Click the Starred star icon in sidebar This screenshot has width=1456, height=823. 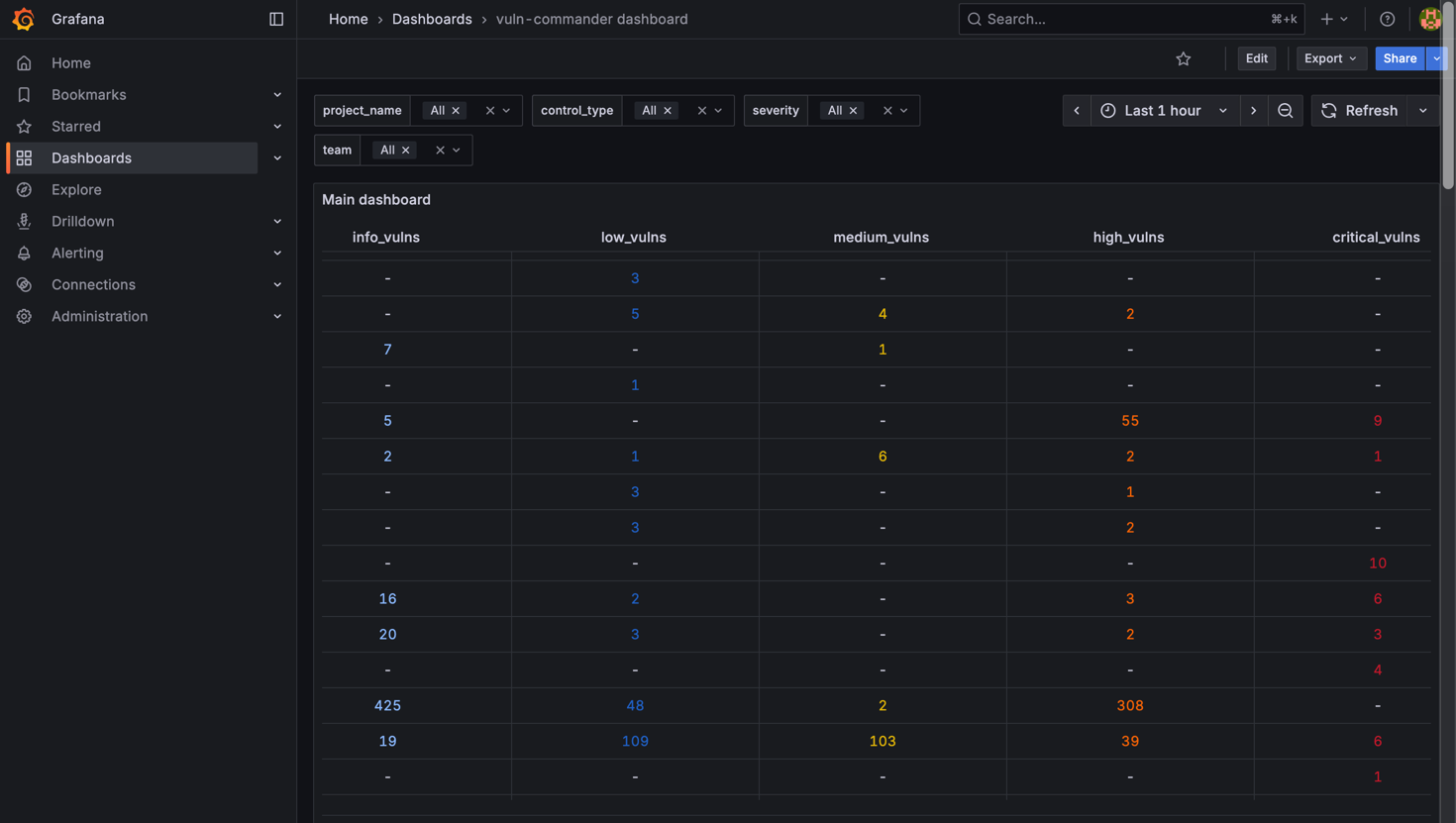[24, 127]
